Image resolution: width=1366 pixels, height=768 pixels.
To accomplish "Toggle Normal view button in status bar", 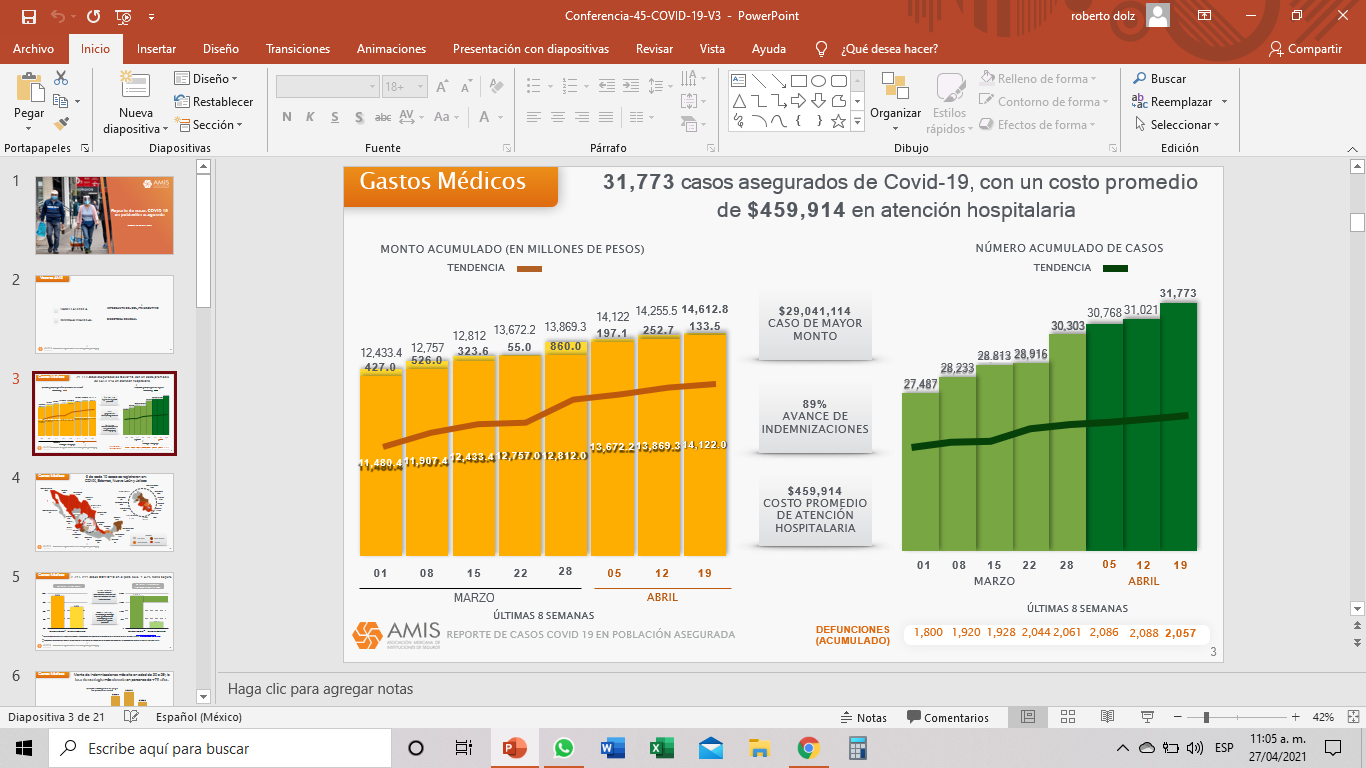I will pos(1027,717).
